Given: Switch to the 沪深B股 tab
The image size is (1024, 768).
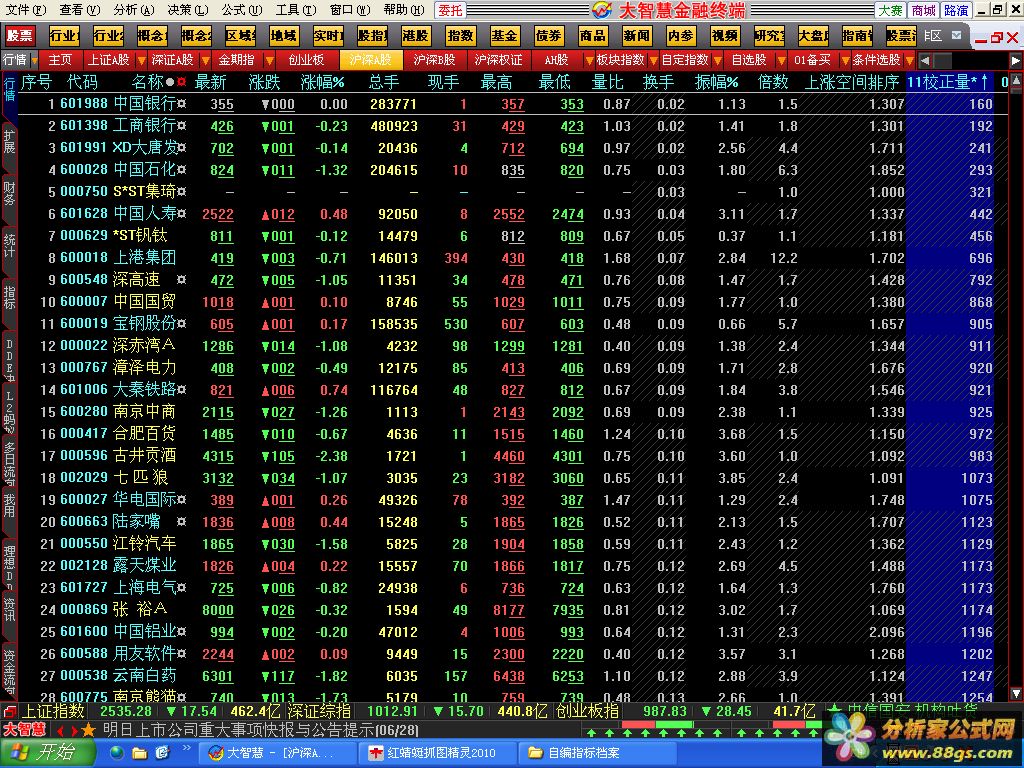Looking at the screenshot, I should pyautogui.click(x=434, y=60).
